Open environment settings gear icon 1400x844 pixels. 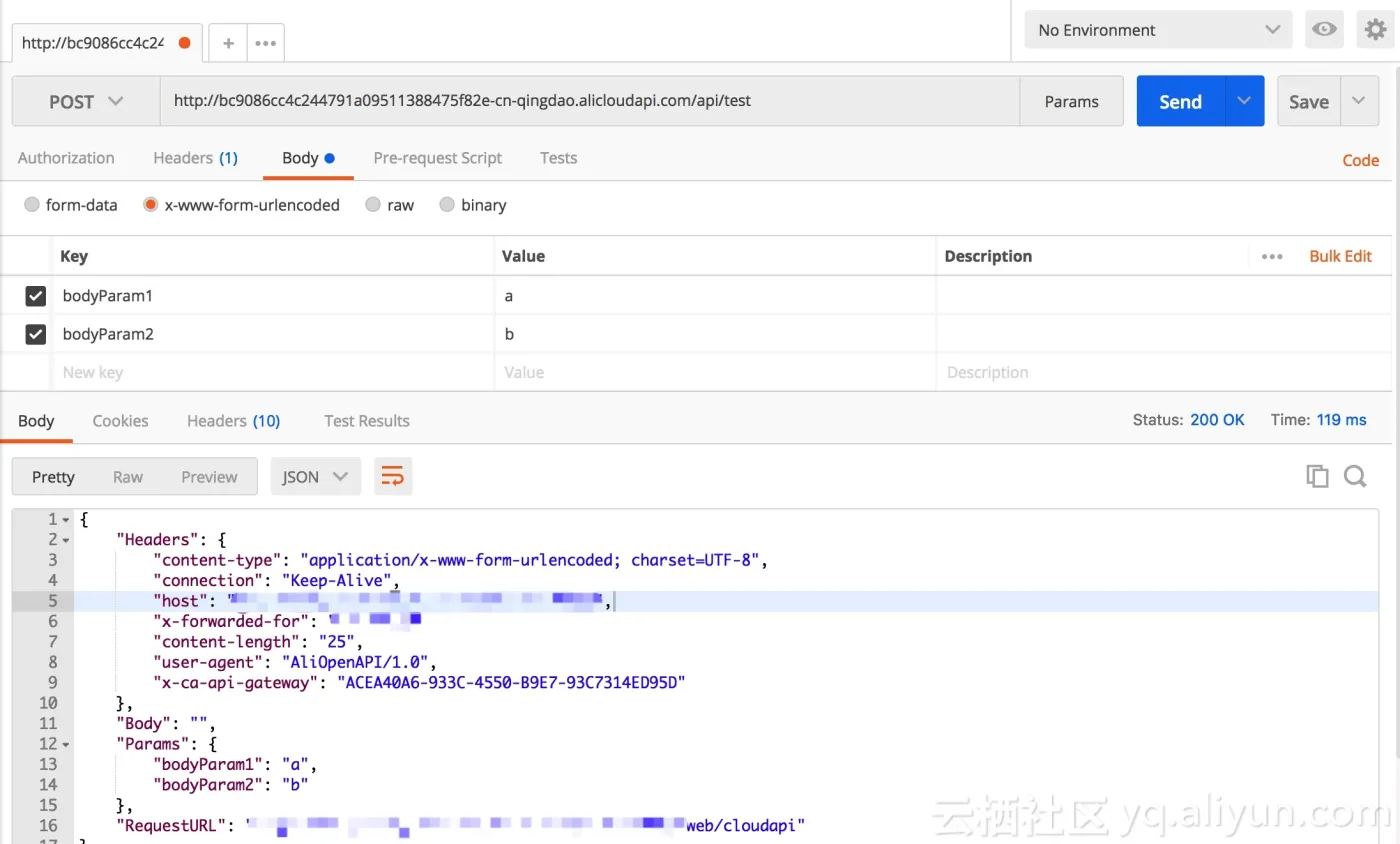coord(1376,30)
